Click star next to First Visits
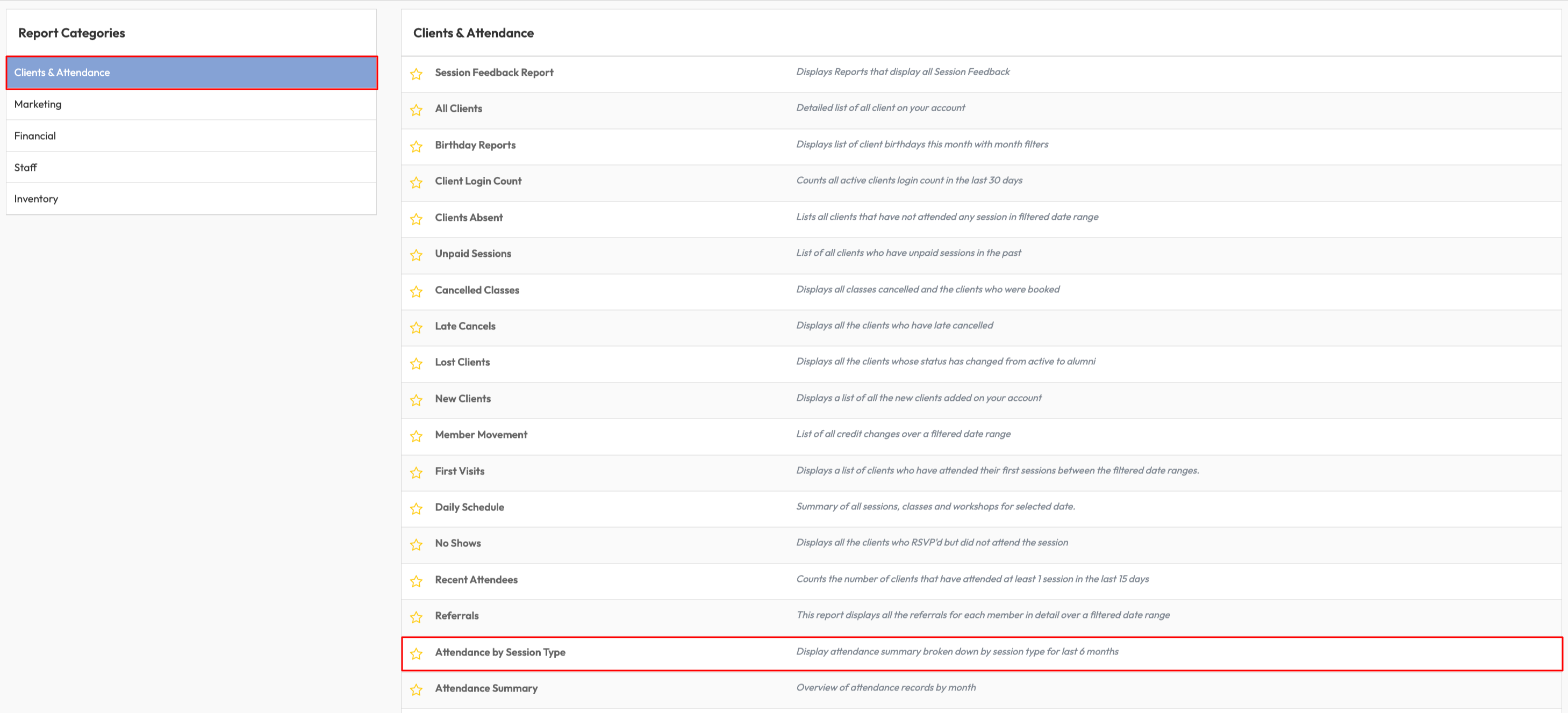Screen dimensions: 1568x713 coord(417,472)
